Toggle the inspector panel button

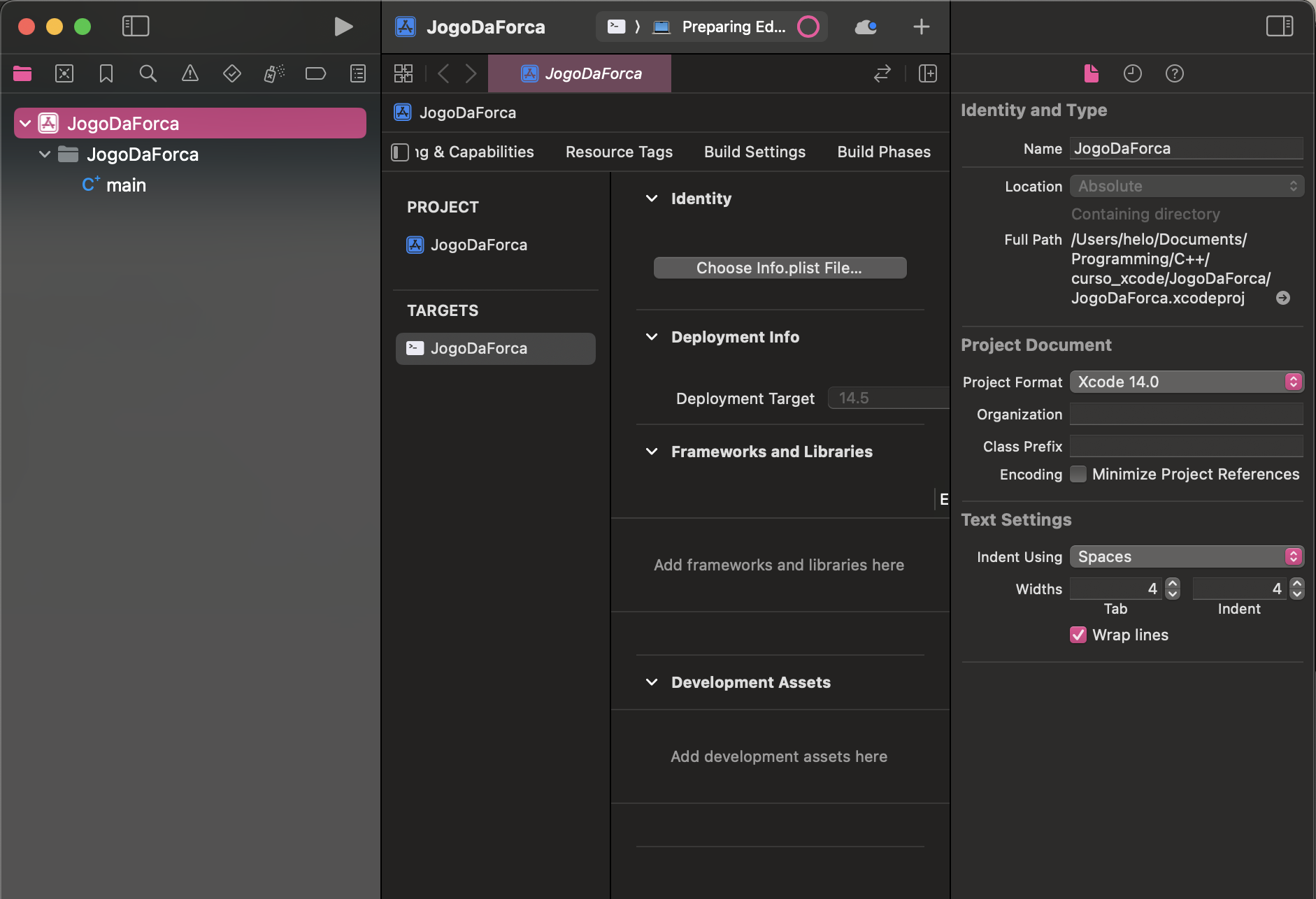[1280, 27]
